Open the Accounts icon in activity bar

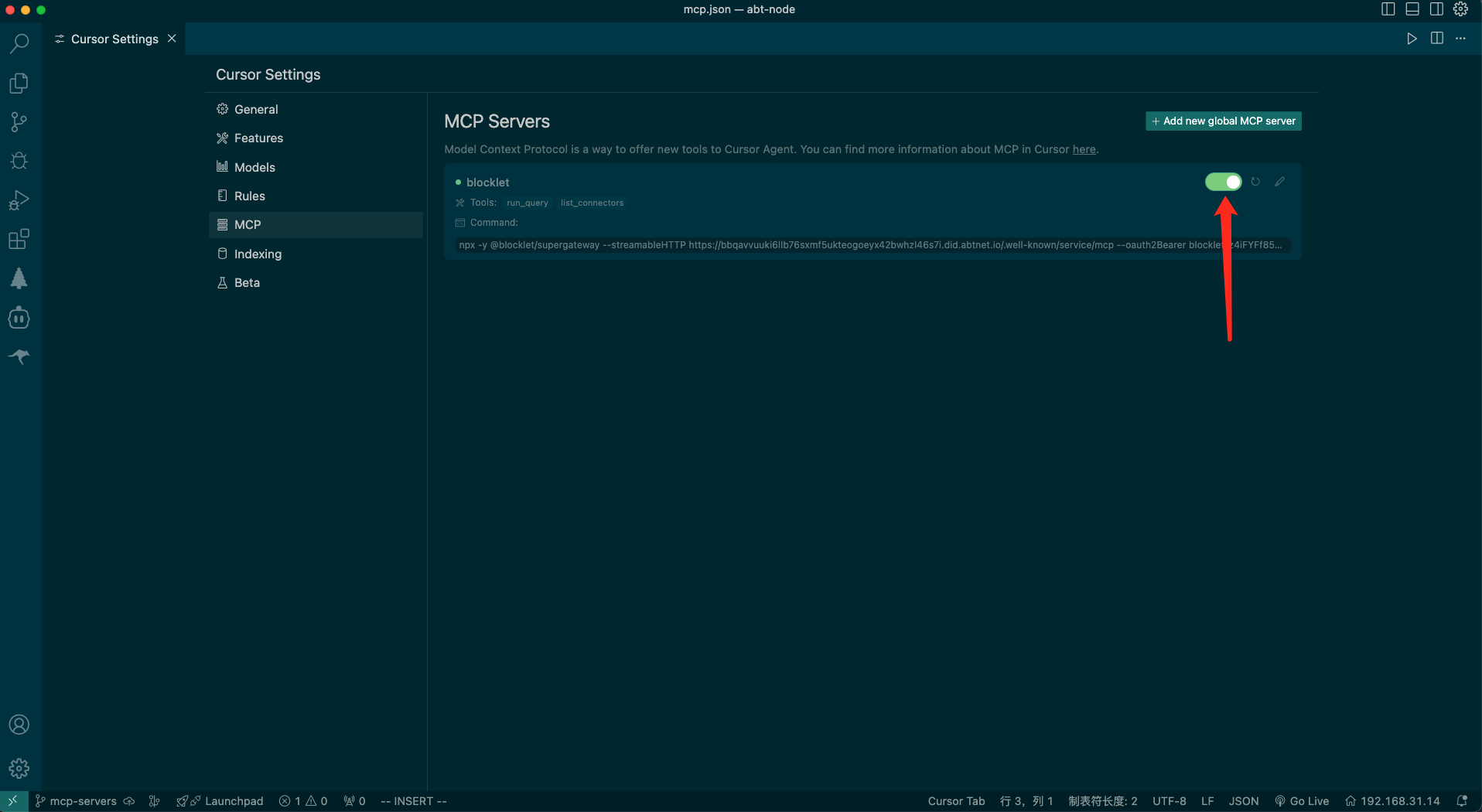19,725
